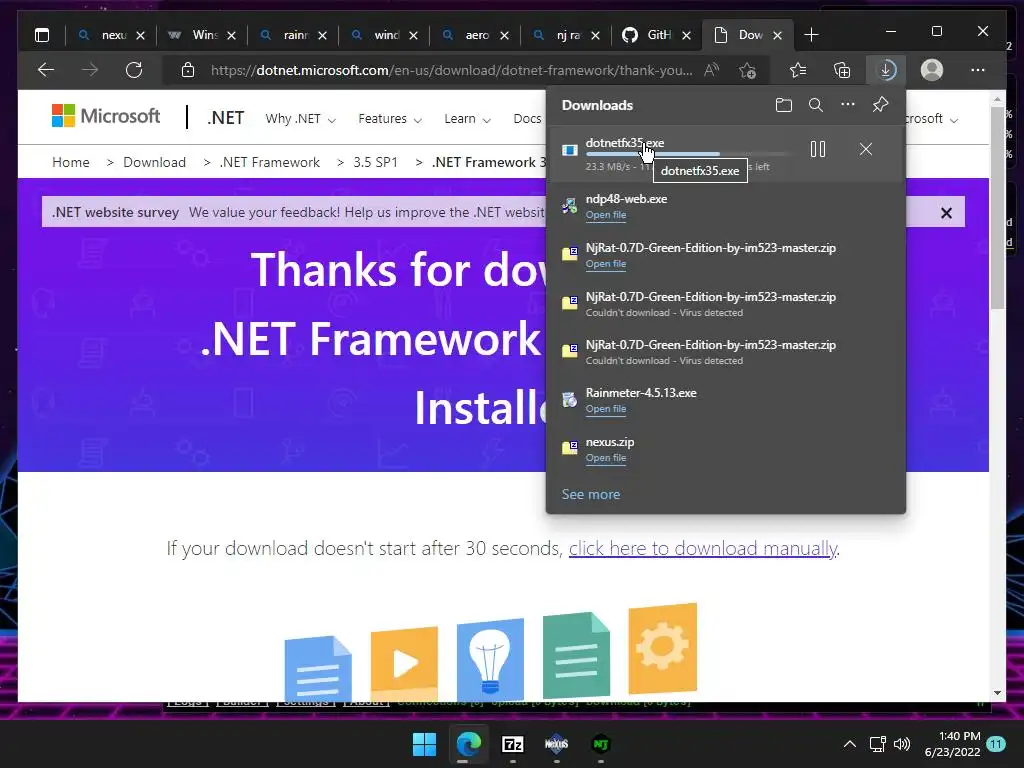Open 7-Zip from the taskbar
The image size is (1024, 768).
point(513,744)
